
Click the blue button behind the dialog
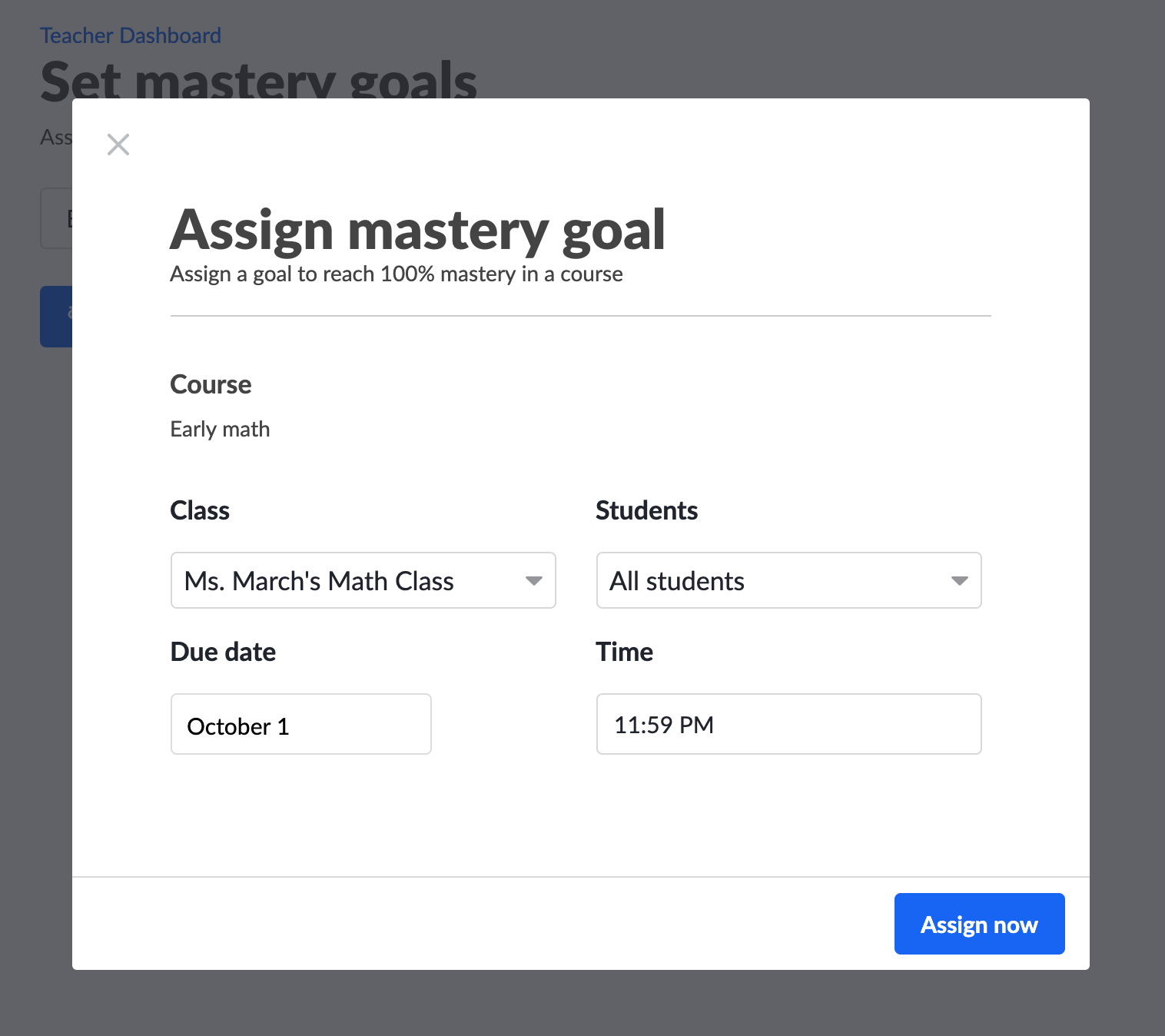(56, 317)
